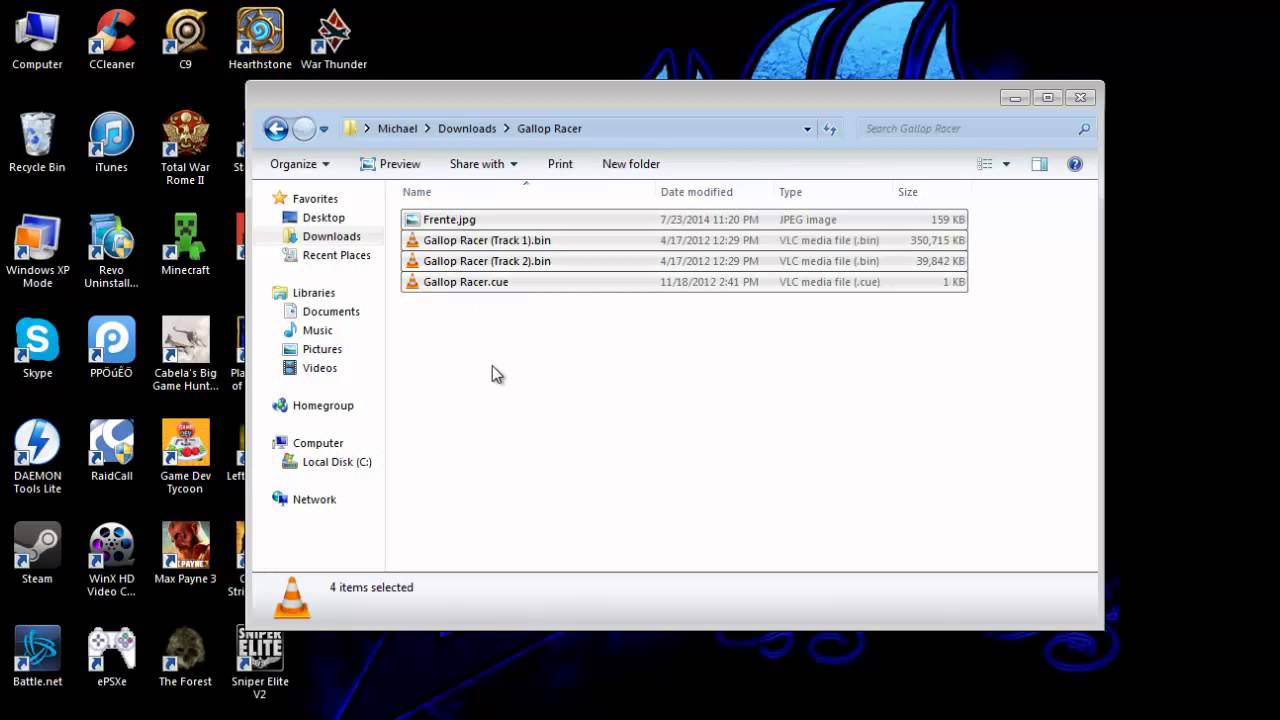The image size is (1280, 720).
Task: Click Gallop Racer in the address breadcrumb
Action: [x=549, y=129]
